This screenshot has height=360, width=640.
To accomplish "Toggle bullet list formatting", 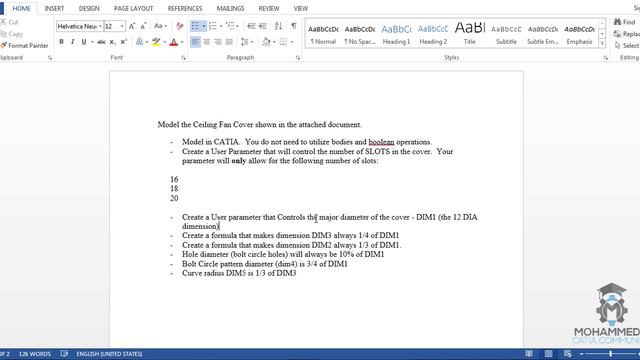I will 196,26.
